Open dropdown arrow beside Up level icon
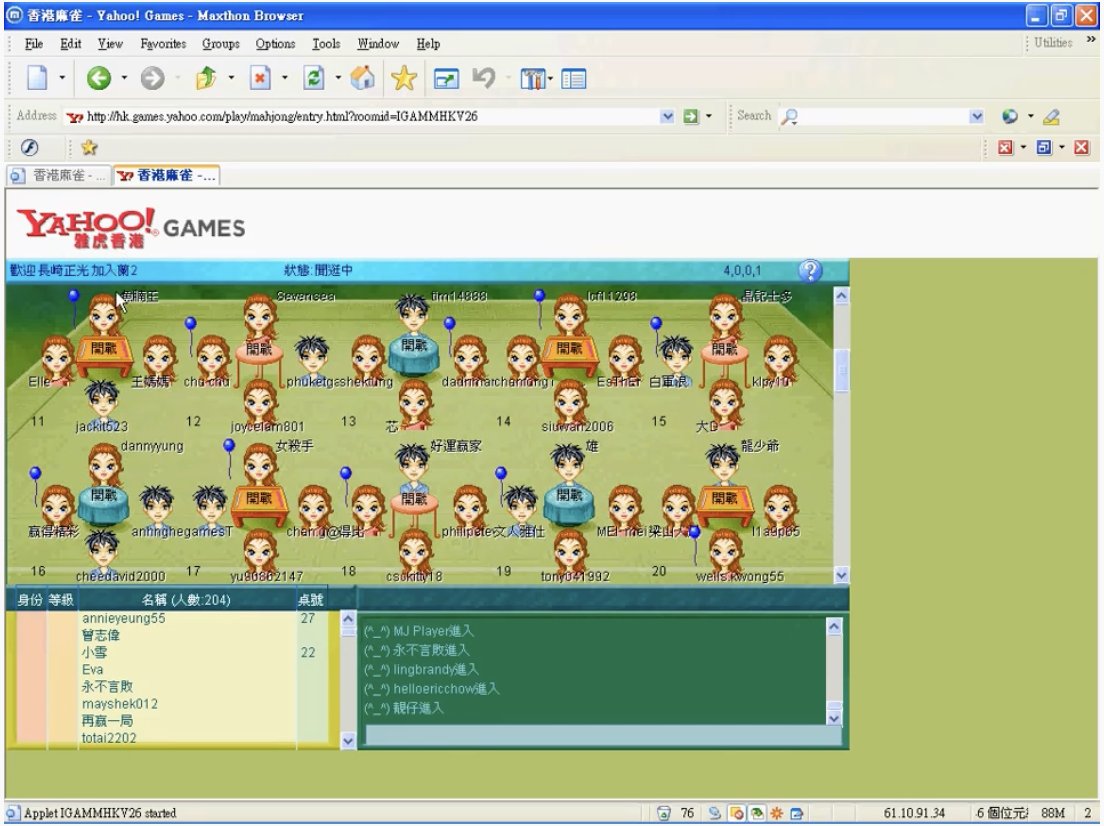Image resolution: width=1104 pixels, height=826 pixels. [x=231, y=77]
